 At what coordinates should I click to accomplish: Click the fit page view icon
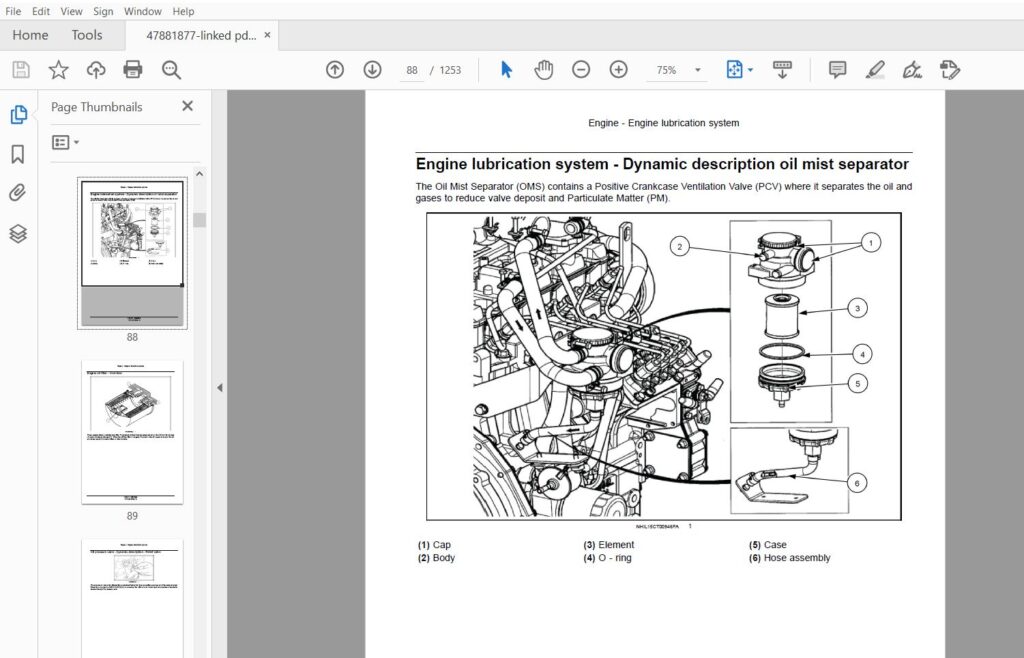pyautogui.click(x=734, y=70)
